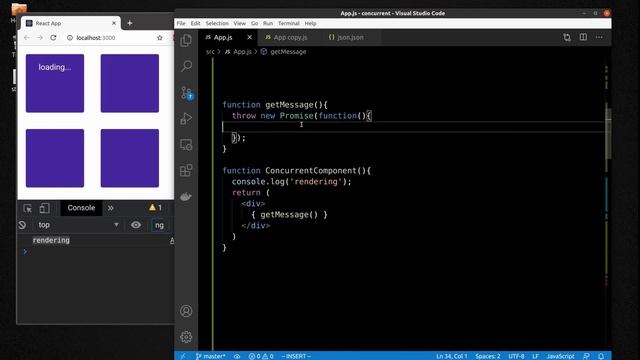Open the Run menu
640x360 pixels.
pos(268,23)
